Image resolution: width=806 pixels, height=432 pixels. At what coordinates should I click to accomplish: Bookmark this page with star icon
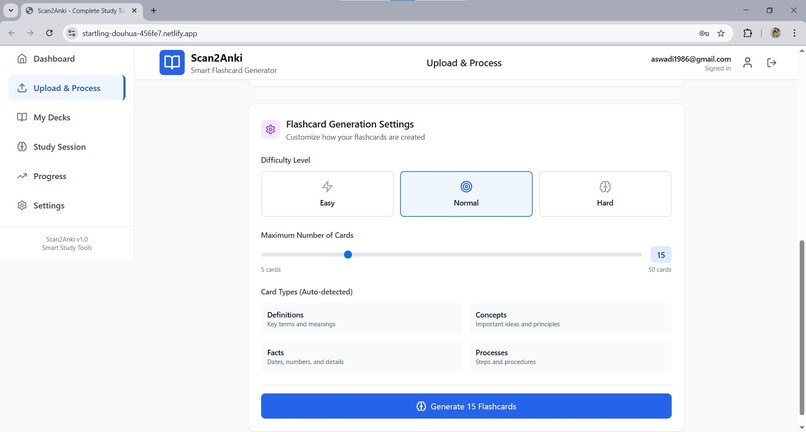tap(721, 33)
